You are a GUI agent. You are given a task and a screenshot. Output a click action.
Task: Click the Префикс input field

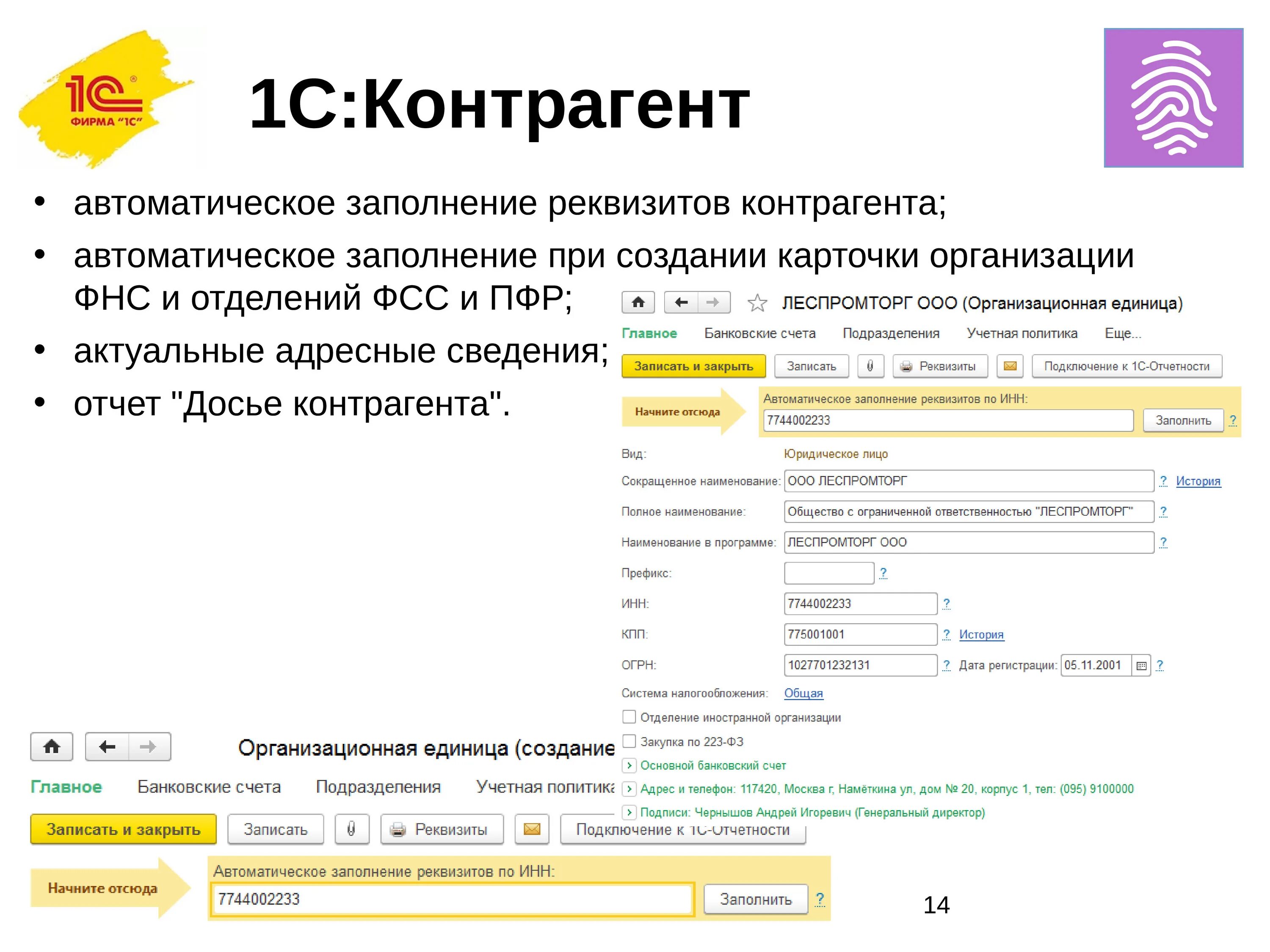tap(828, 573)
